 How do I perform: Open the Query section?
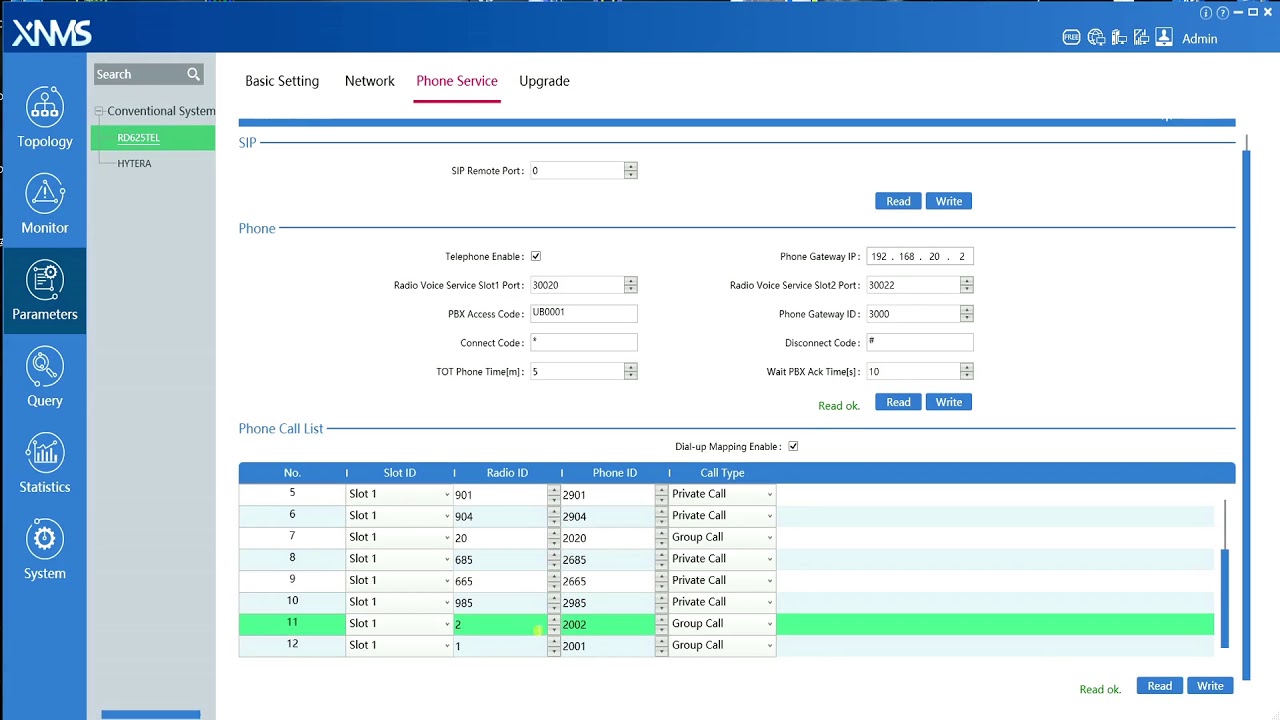(x=44, y=377)
